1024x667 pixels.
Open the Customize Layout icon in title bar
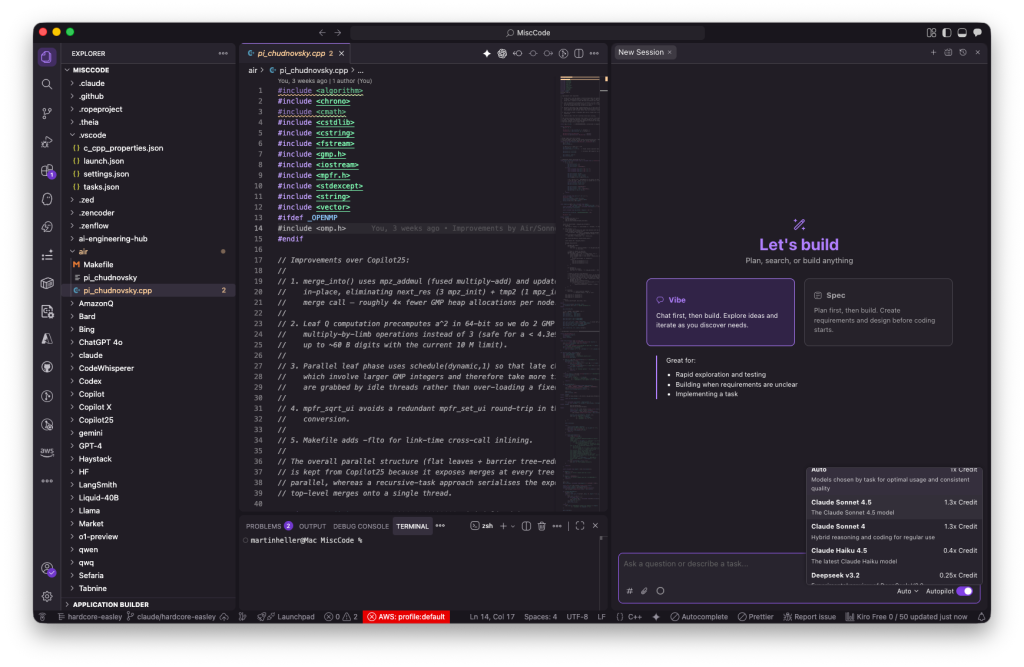[x=931, y=33]
